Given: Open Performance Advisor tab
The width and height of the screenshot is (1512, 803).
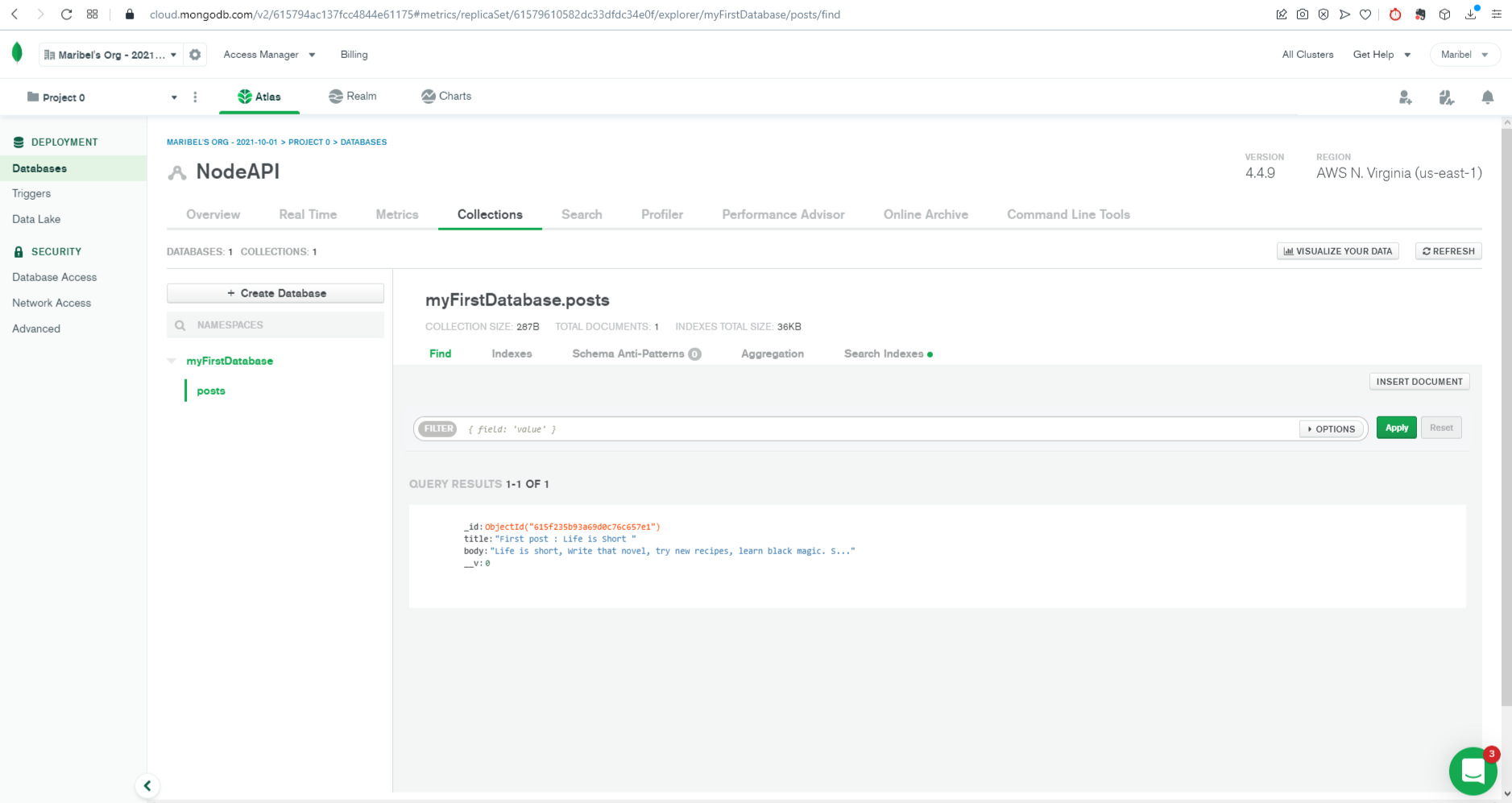Looking at the screenshot, I should (x=783, y=214).
